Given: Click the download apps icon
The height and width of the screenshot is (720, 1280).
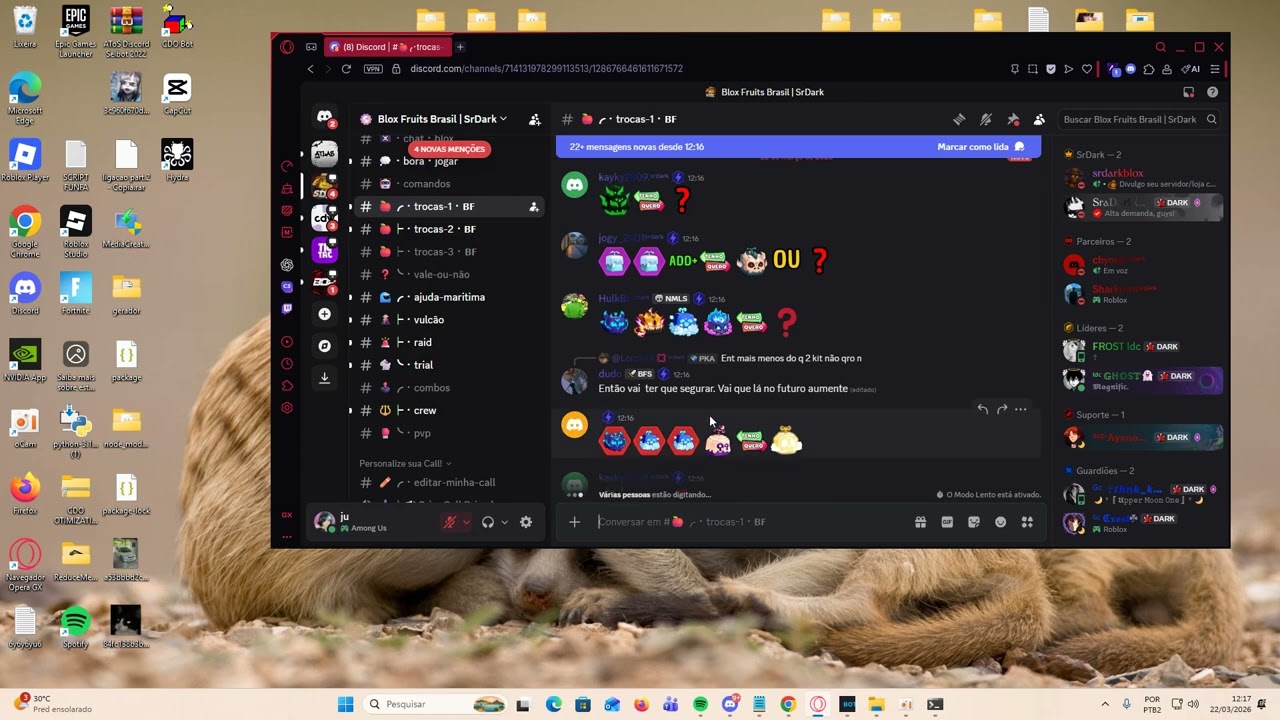Looking at the screenshot, I should tap(324, 378).
